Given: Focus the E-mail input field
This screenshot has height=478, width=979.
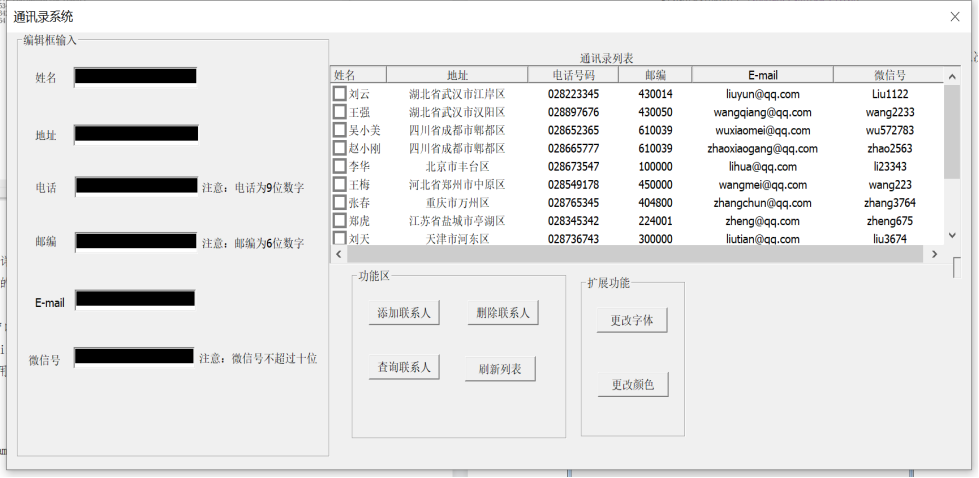Looking at the screenshot, I should (x=135, y=300).
